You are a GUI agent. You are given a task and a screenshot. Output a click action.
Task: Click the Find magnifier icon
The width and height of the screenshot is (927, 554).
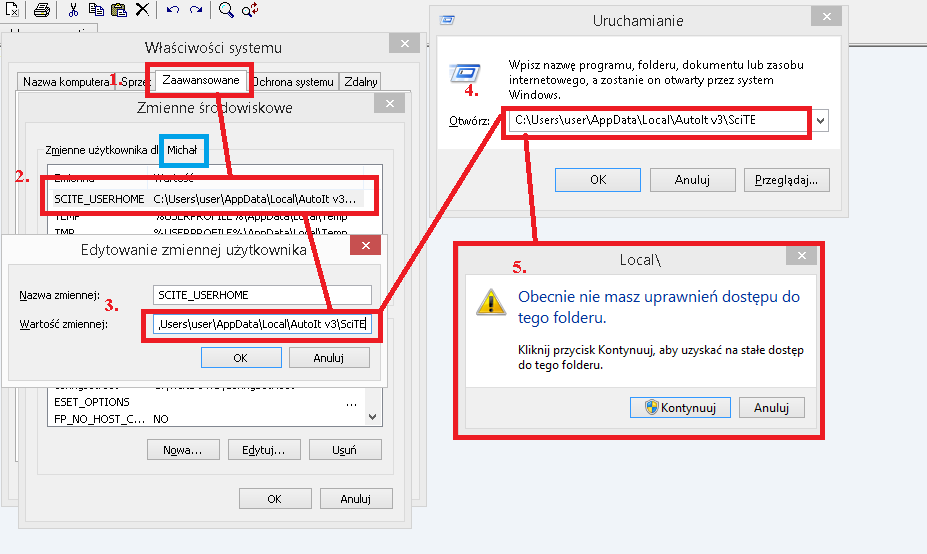pos(226,10)
